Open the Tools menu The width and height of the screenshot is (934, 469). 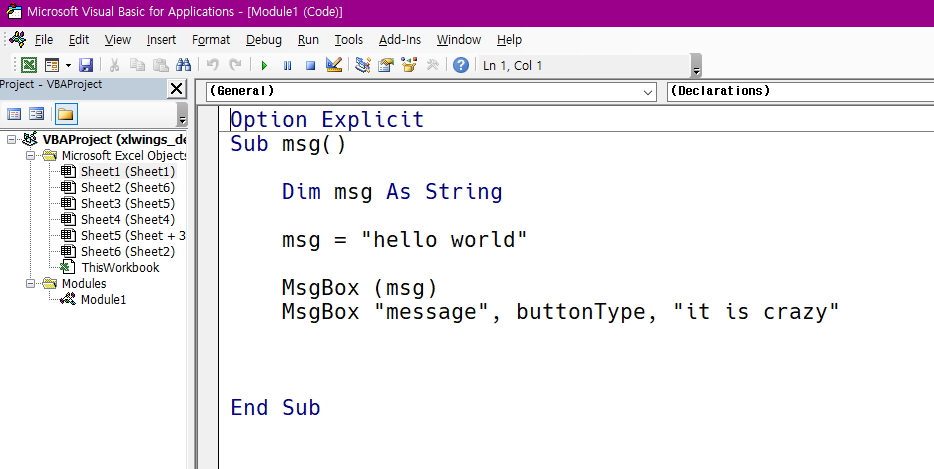[348, 40]
